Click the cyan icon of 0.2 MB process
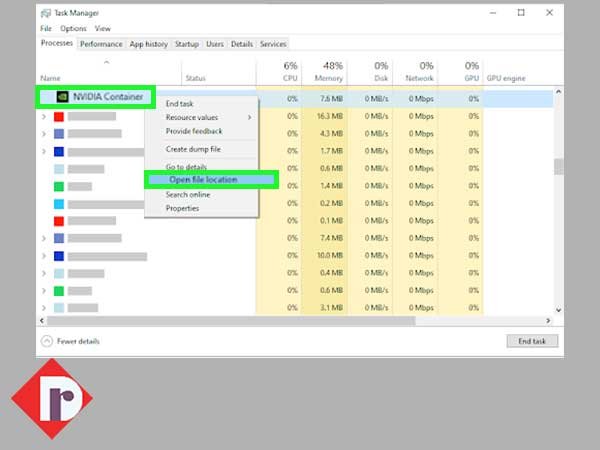Screen dimensions: 600x450 (59, 204)
